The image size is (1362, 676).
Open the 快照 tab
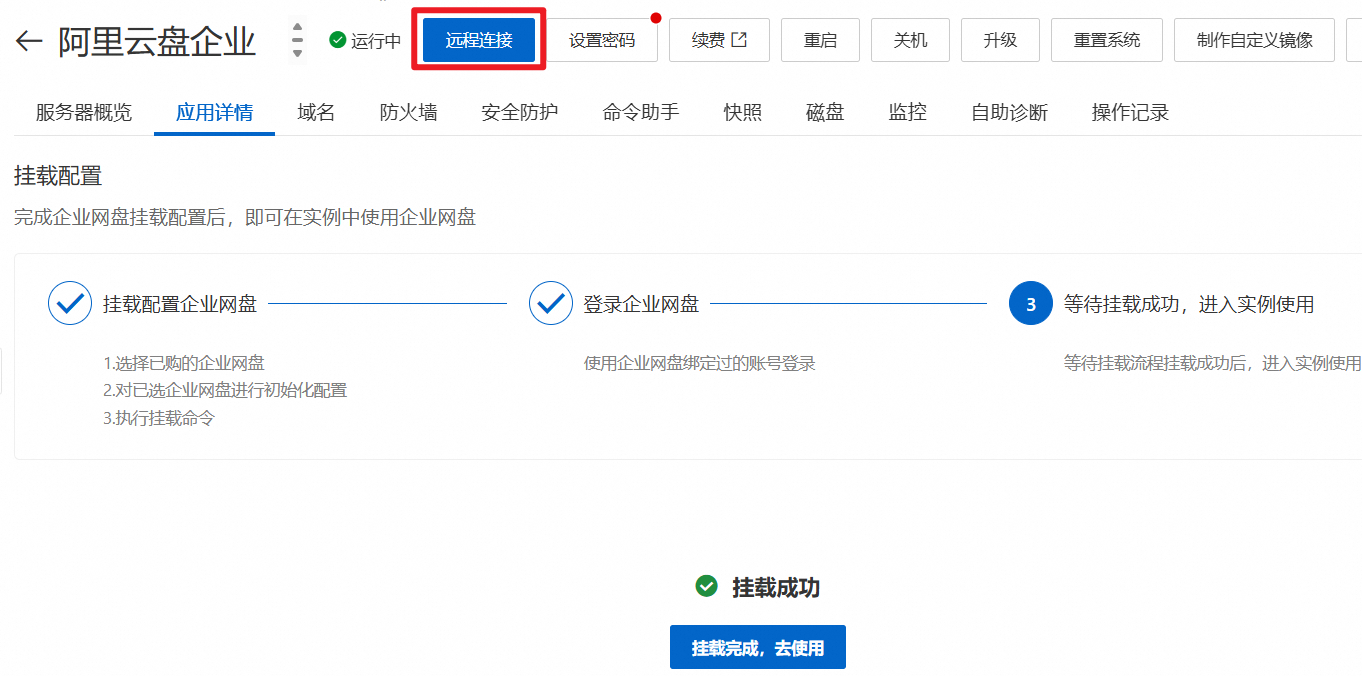(743, 113)
